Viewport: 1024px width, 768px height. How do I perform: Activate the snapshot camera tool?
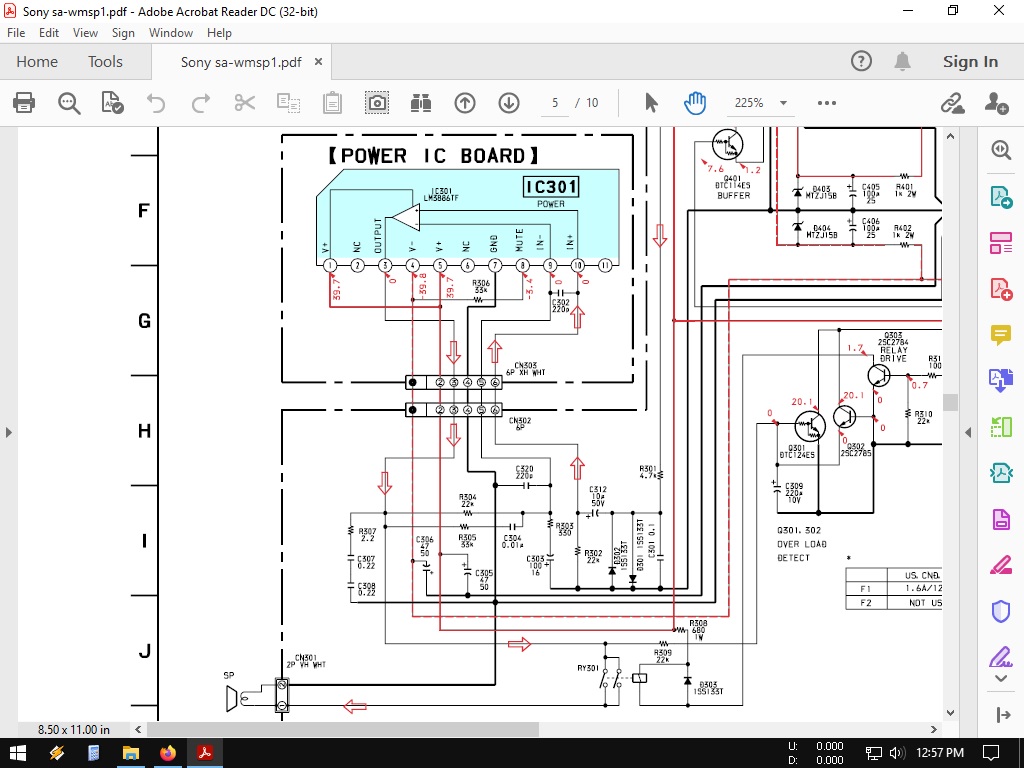coord(377,103)
